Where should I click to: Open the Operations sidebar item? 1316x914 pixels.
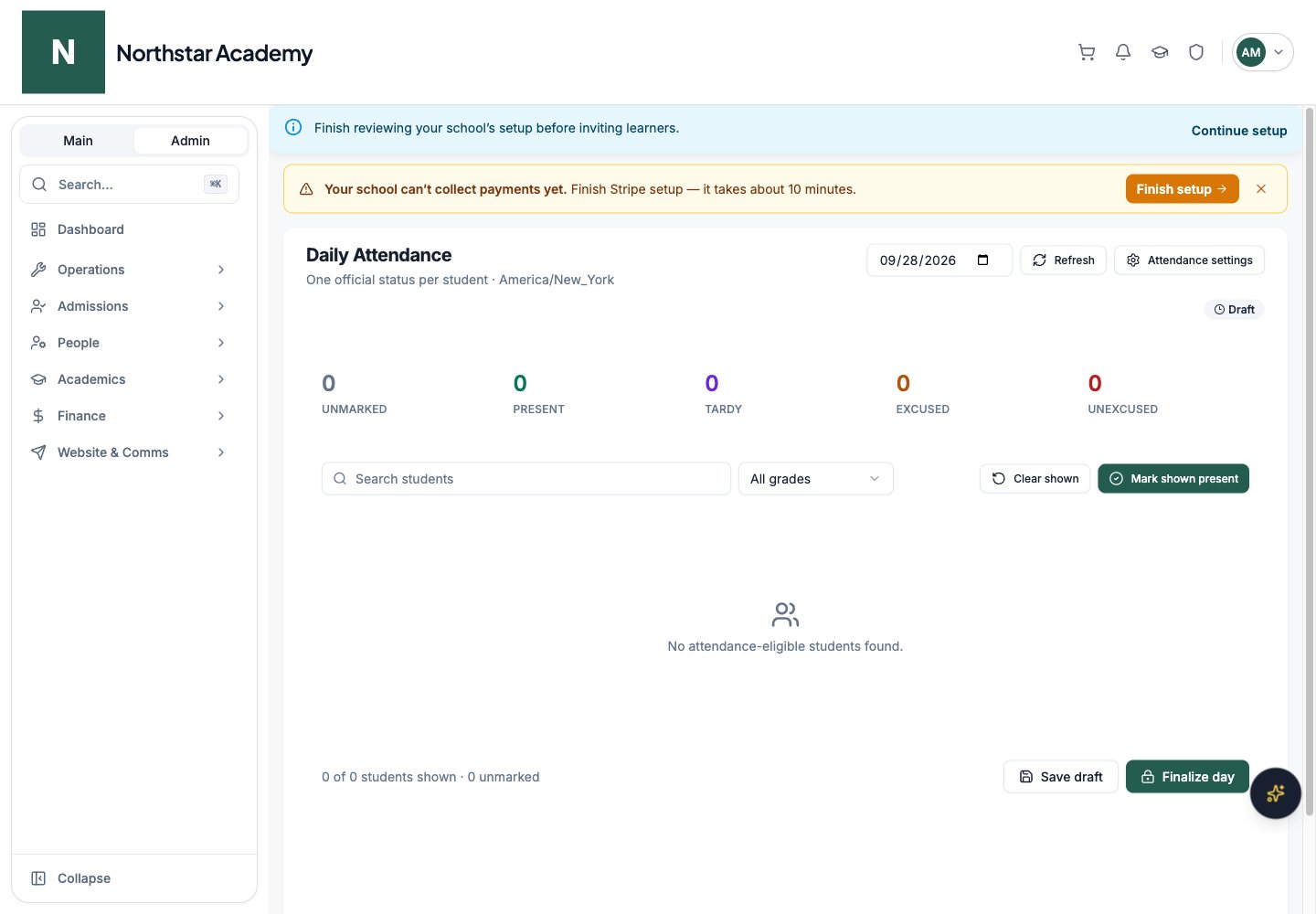click(x=129, y=270)
